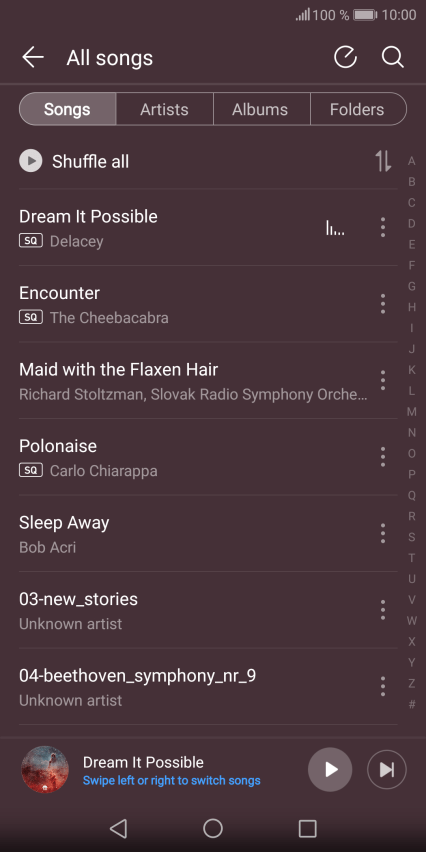Viewport: 426px width, 852px height.
Task: Tap the Shuffle all play icon
Action: (x=30, y=161)
